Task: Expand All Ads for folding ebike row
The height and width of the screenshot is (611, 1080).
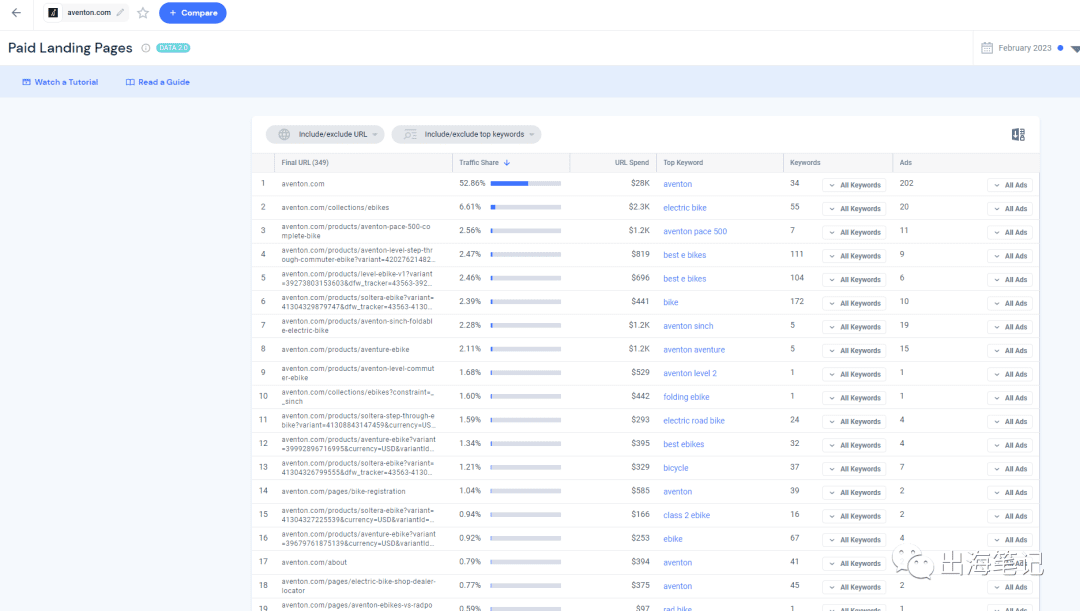Action: point(1010,397)
